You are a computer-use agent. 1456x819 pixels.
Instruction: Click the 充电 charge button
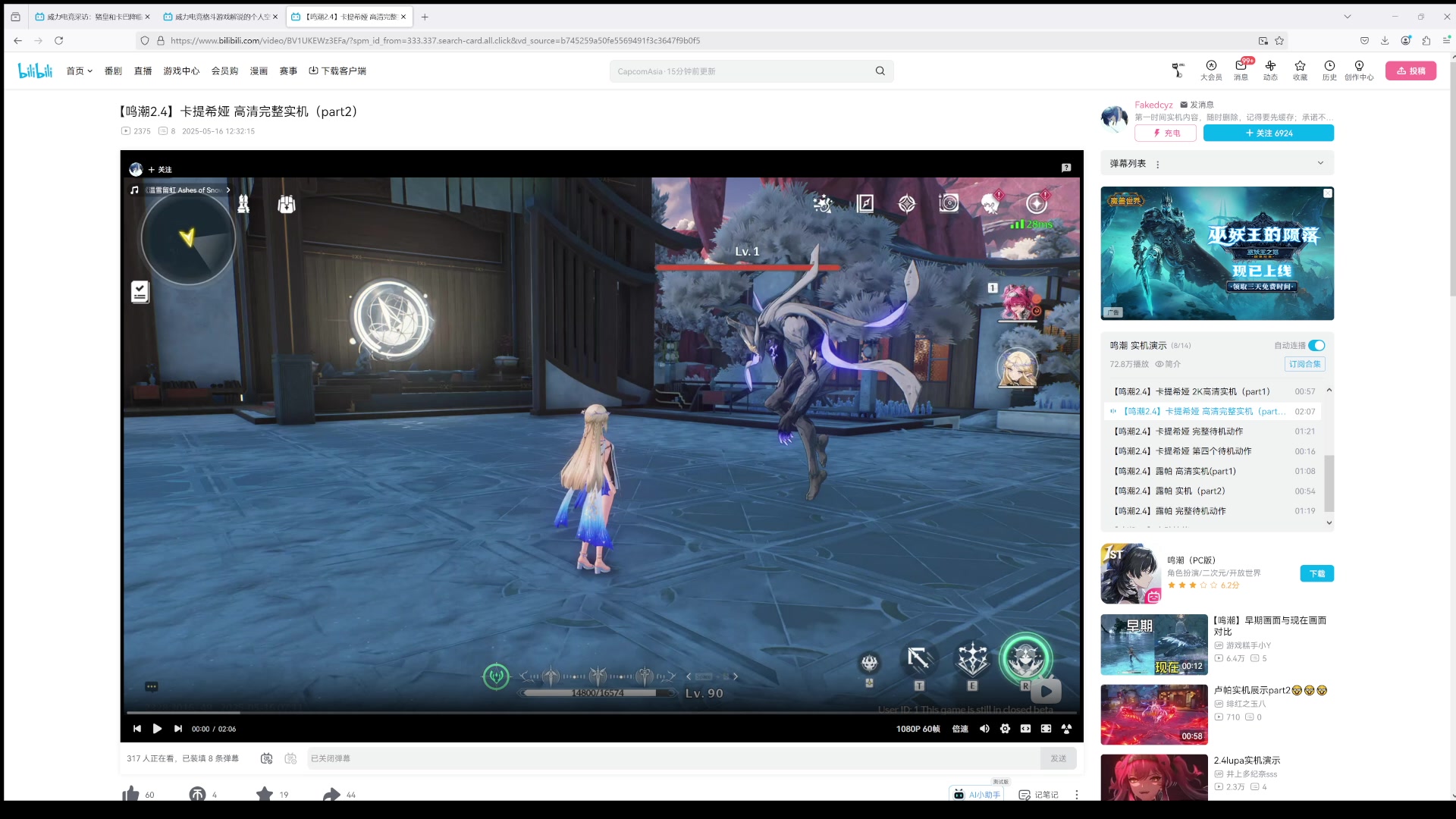pyautogui.click(x=1166, y=133)
